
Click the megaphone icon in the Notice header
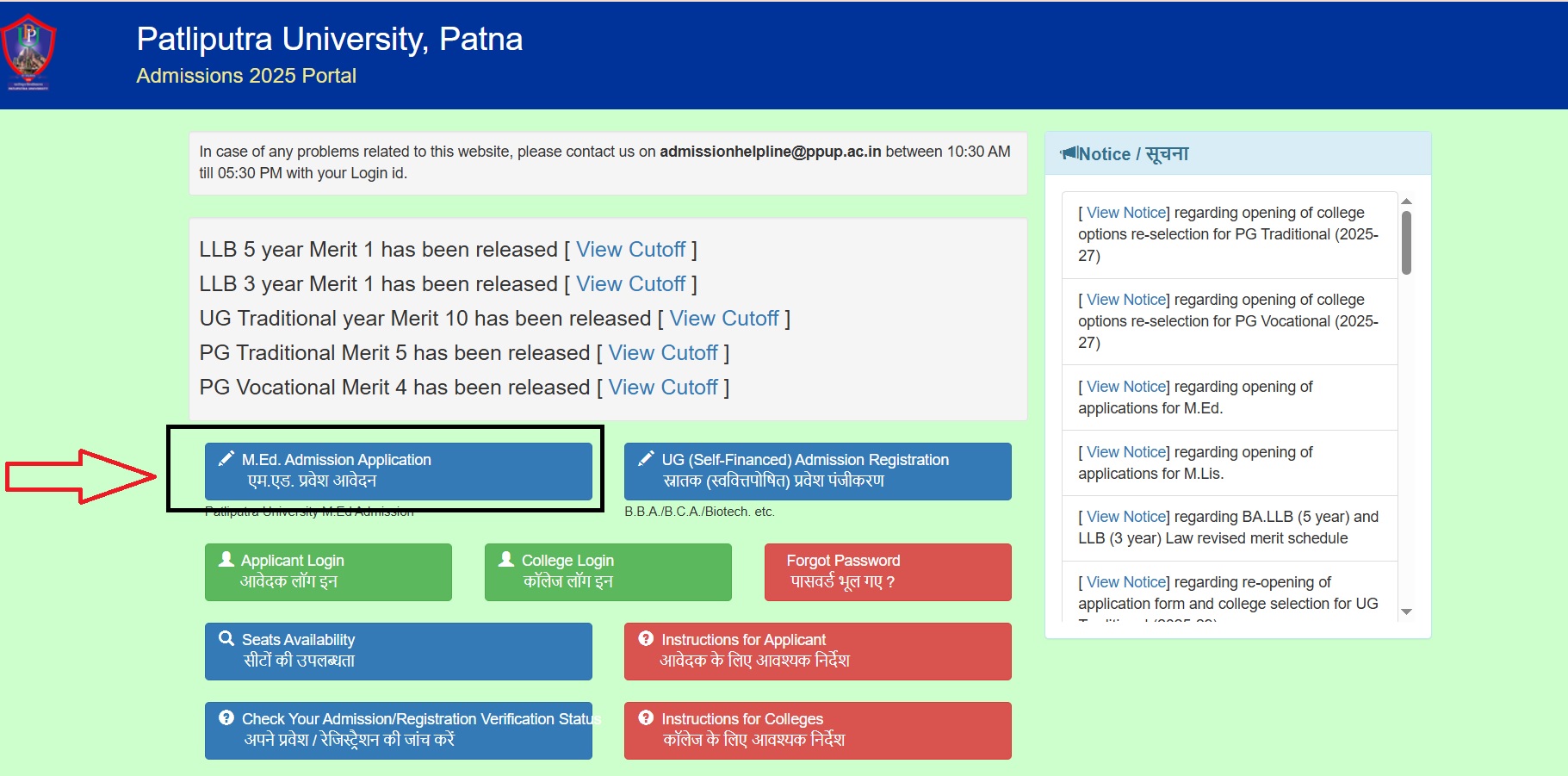(1069, 153)
